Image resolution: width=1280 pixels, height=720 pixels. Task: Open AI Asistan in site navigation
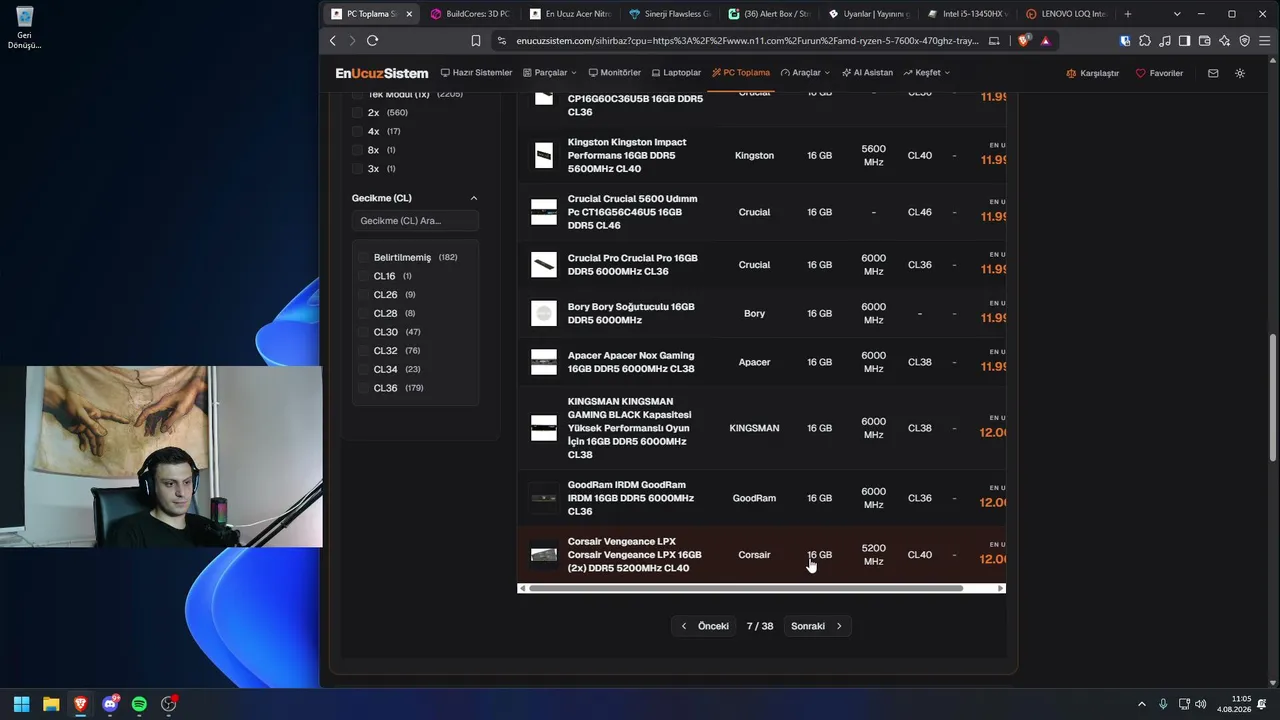867,73
